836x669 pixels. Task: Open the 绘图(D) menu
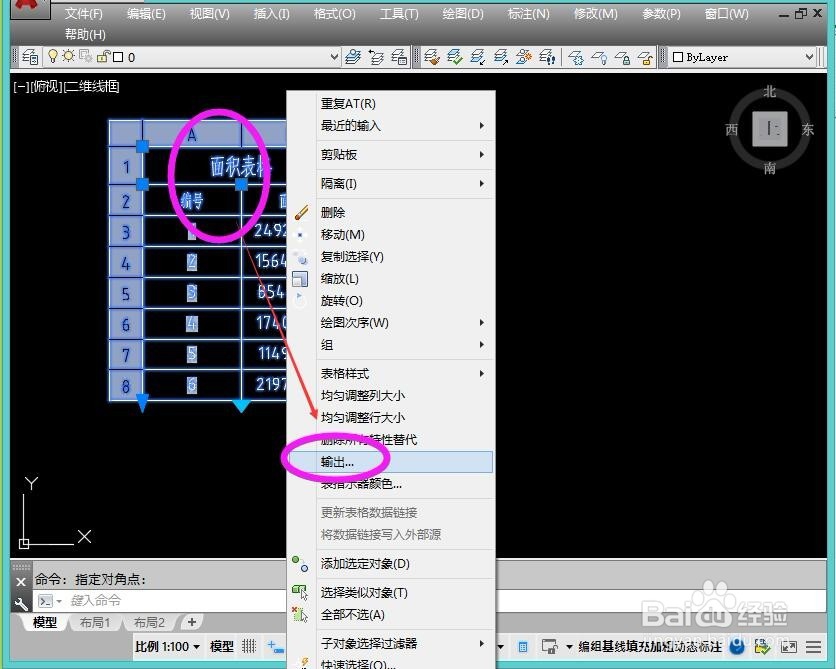click(463, 13)
